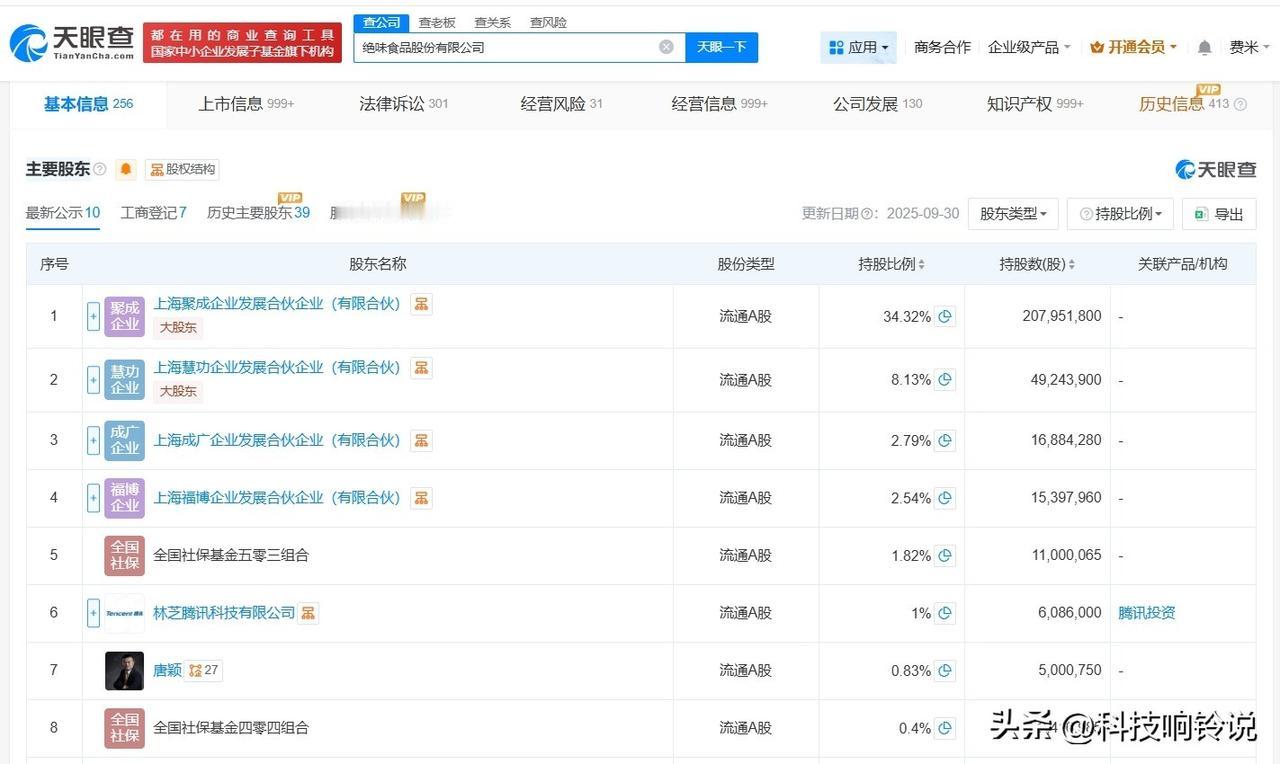Viewport: 1280px width, 764px height.
Task: Expand the 上海慧功企业发展合伙企业 shareholder row
Action: [x=94, y=380]
